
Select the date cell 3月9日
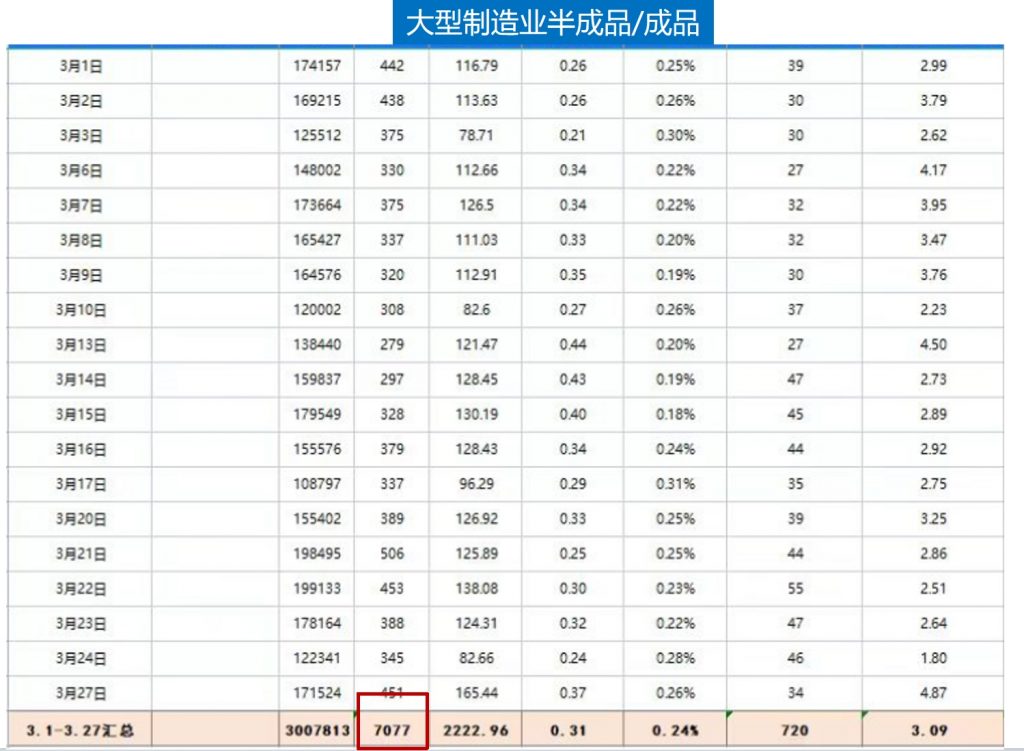pos(81,275)
